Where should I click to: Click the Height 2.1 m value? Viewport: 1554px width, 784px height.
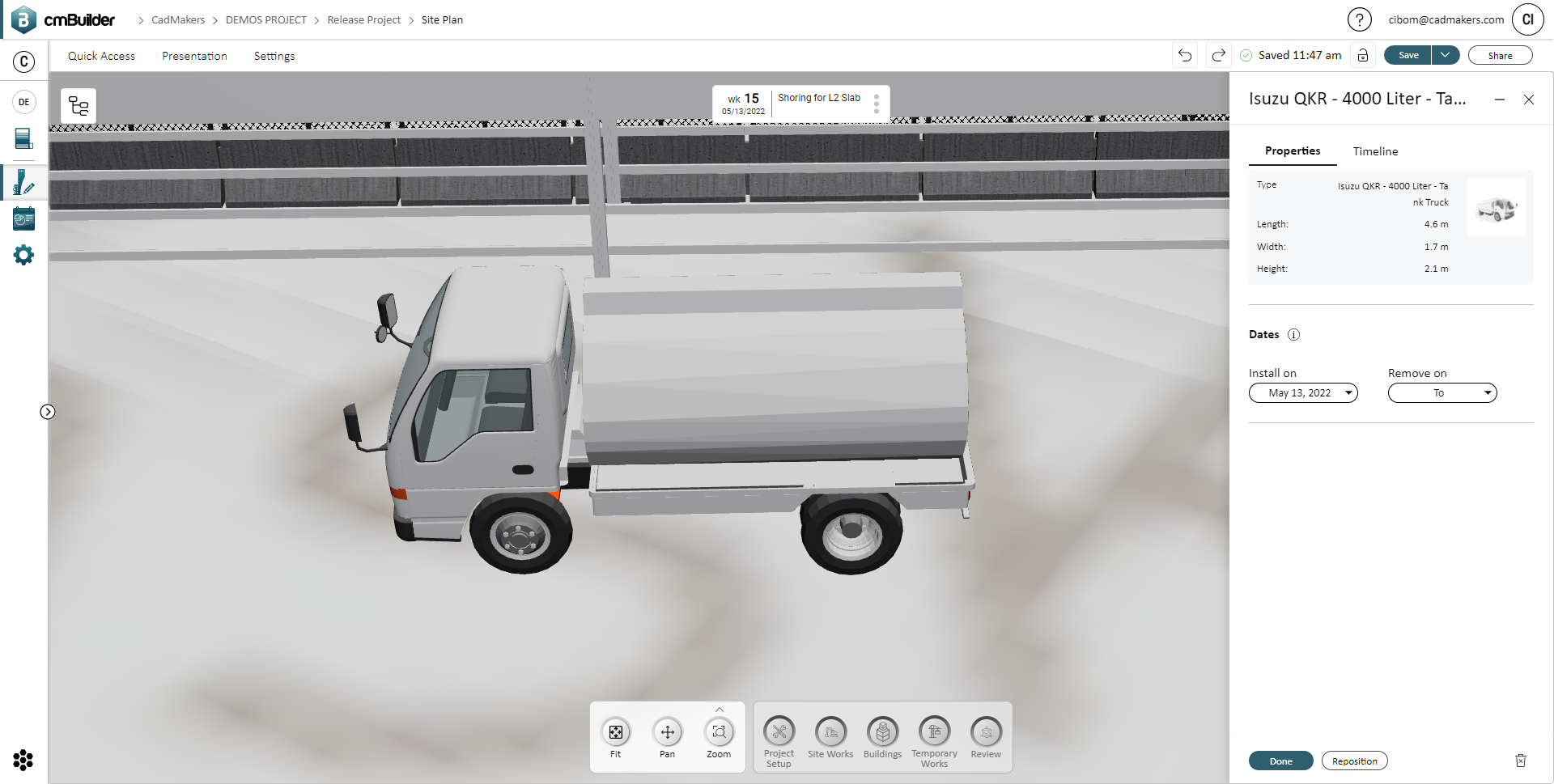pos(1437,269)
